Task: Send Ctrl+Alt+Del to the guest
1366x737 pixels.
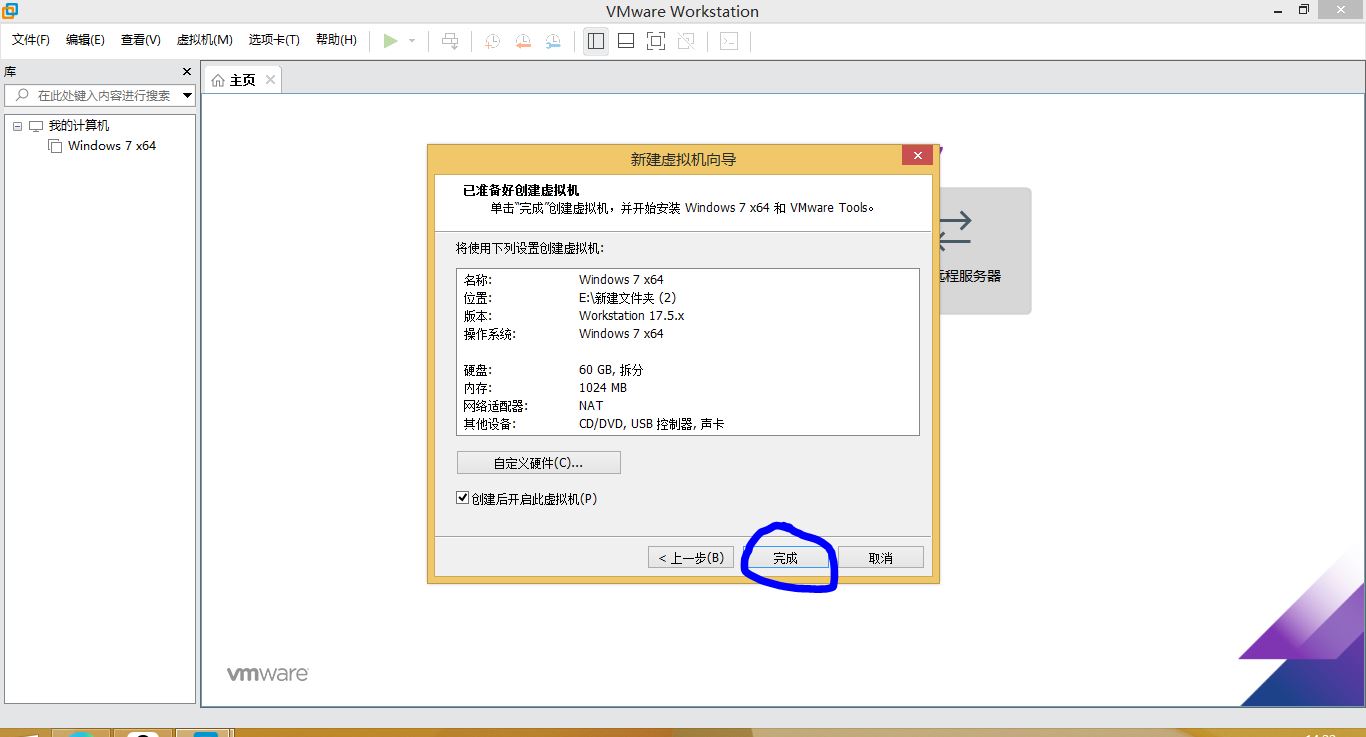Action: [x=450, y=41]
